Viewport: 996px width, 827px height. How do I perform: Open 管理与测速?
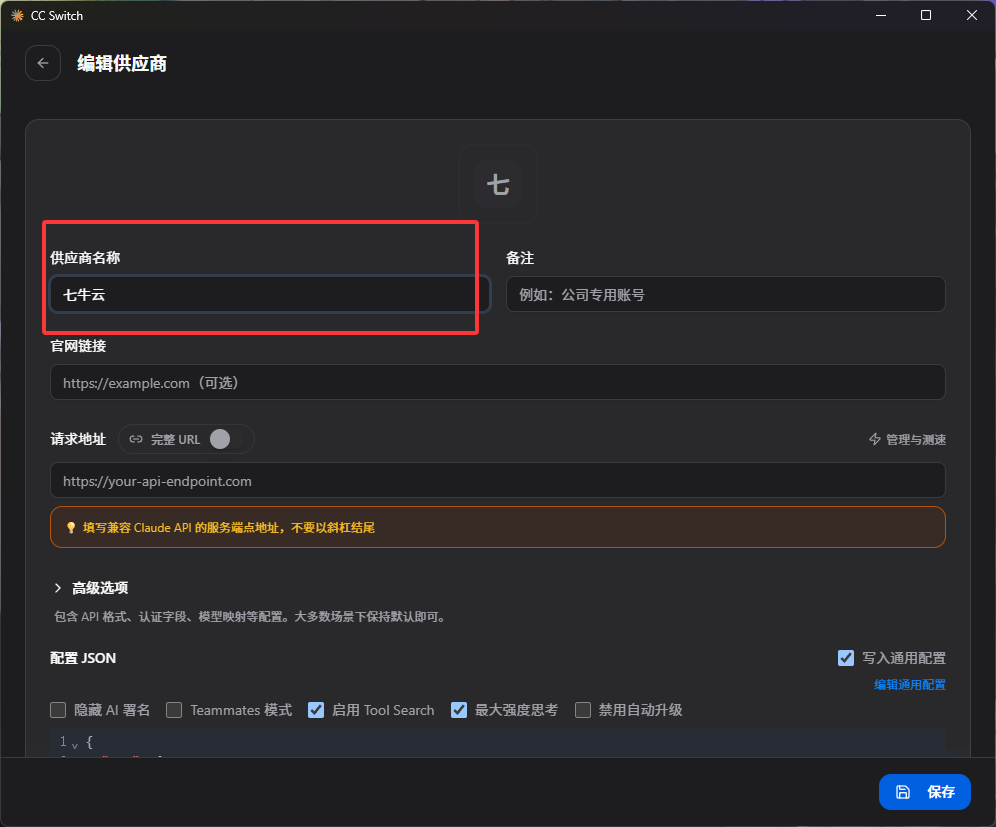907,439
